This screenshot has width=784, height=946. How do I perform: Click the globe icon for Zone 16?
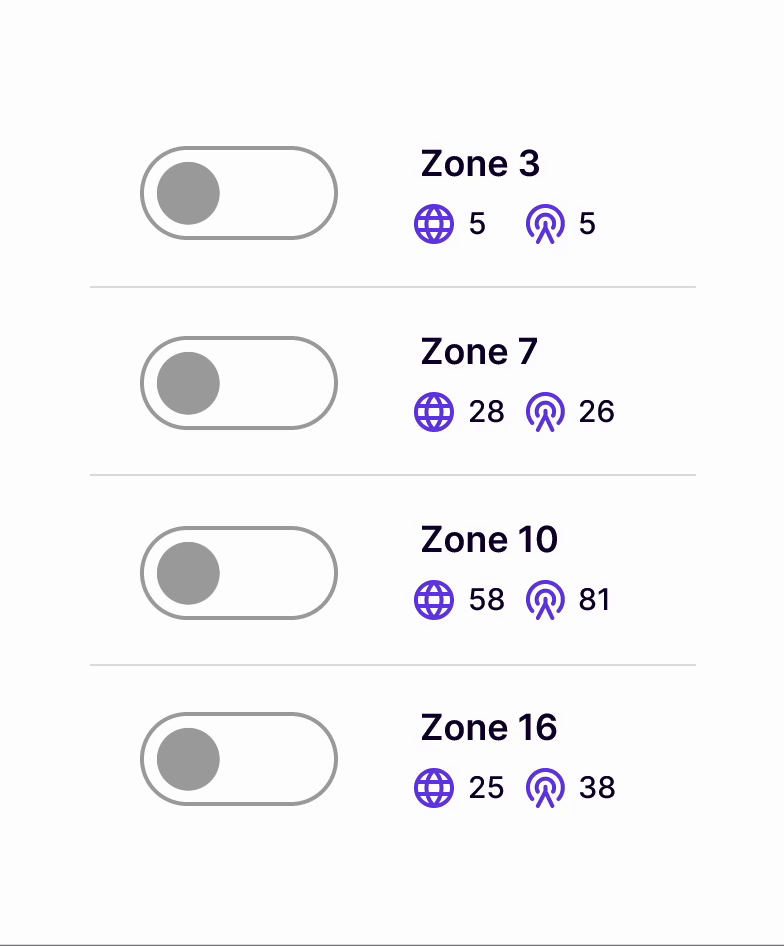click(x=434, y=788)
